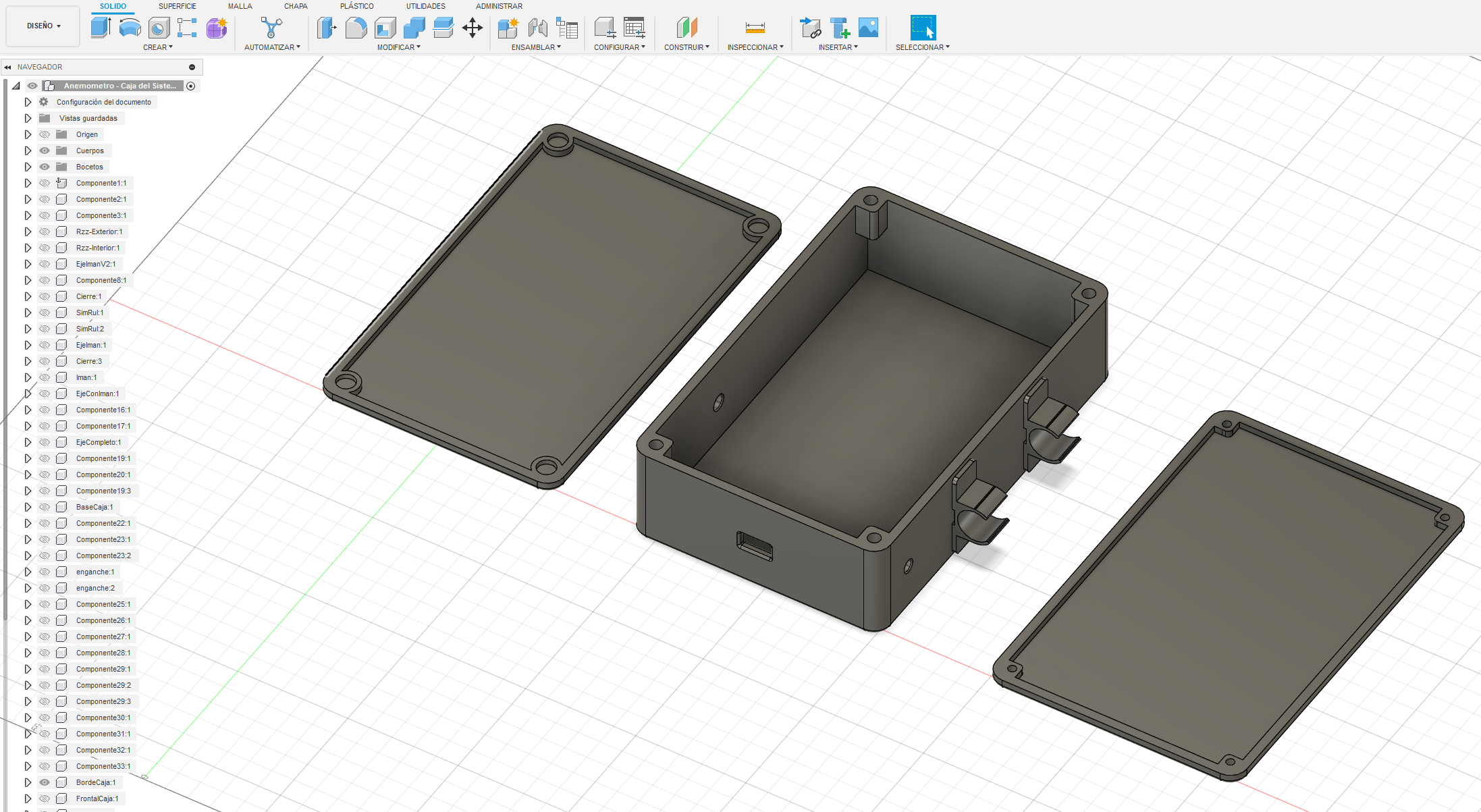Click the Joint tool icon
The height and width of the screenshot is (812, 1481).
coord(537,28)
